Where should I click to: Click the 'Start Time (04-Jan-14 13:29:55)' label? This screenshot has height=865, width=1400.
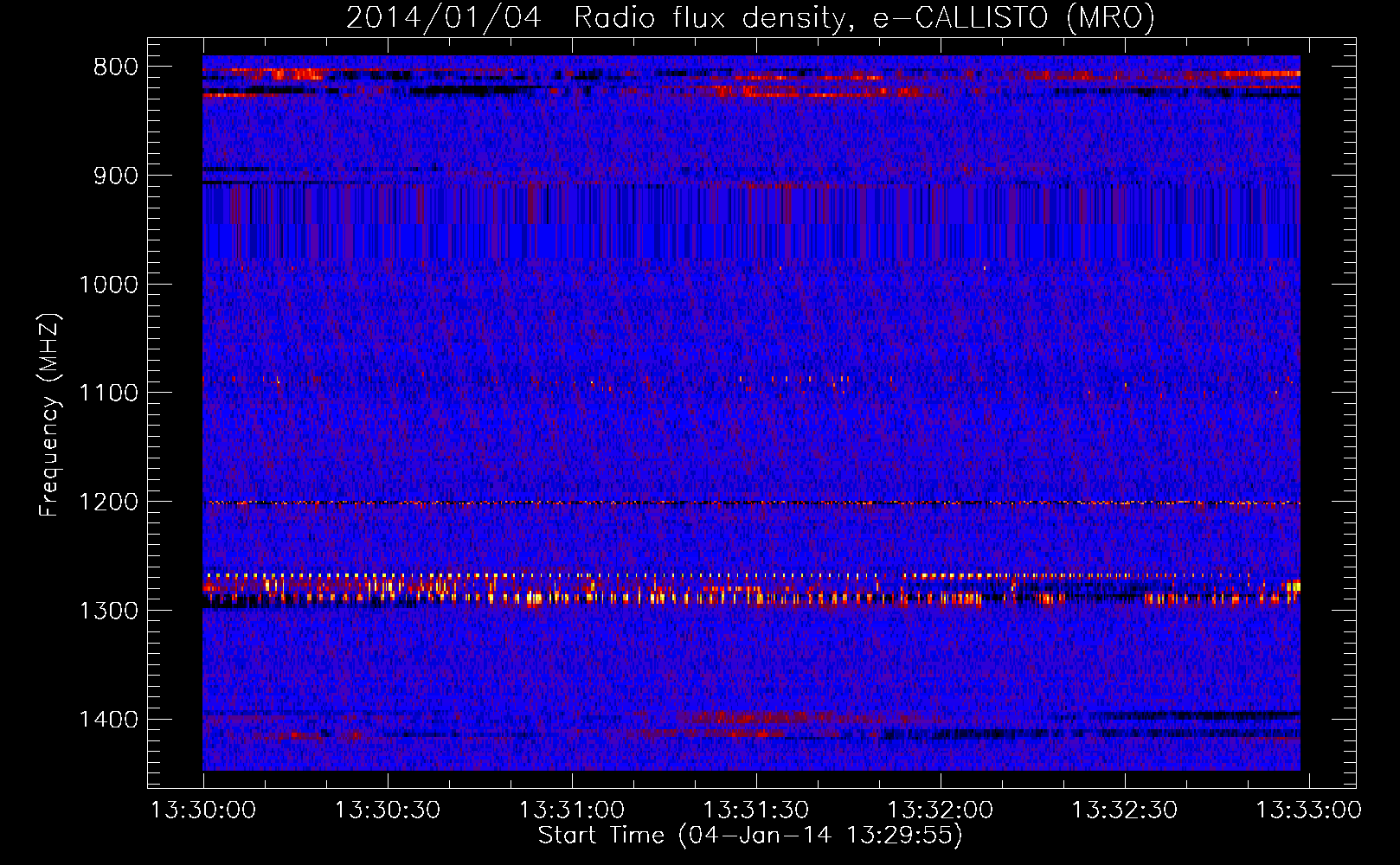tap(750, 836)
